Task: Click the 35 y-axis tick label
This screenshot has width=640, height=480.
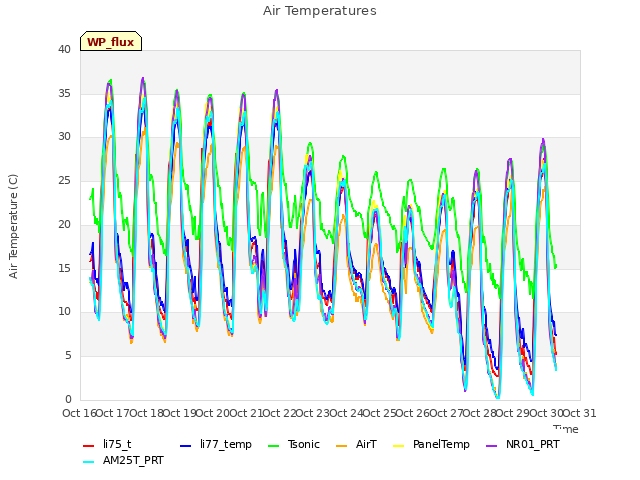Action: pos(64,93)
